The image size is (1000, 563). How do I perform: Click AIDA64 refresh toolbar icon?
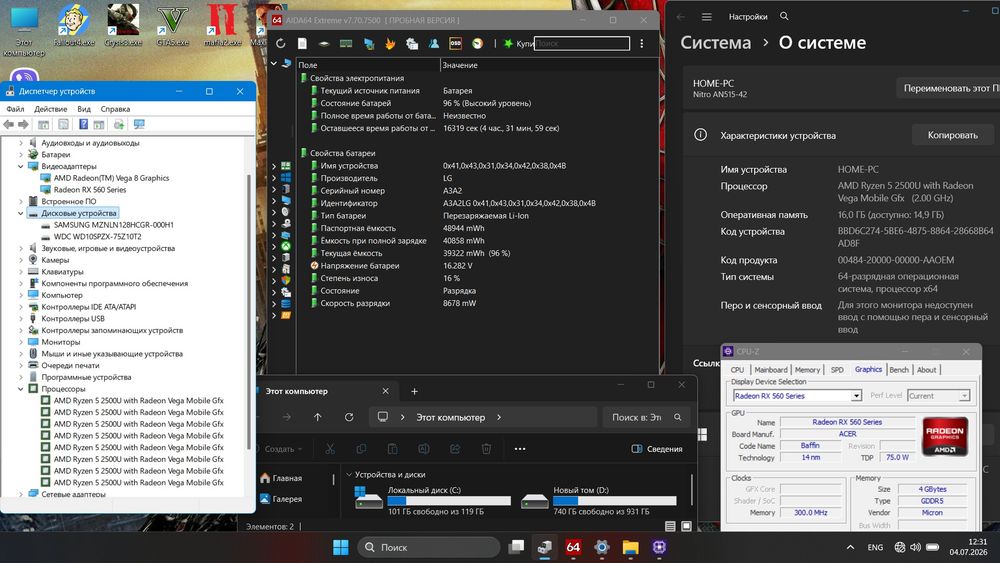pos(281,43)
